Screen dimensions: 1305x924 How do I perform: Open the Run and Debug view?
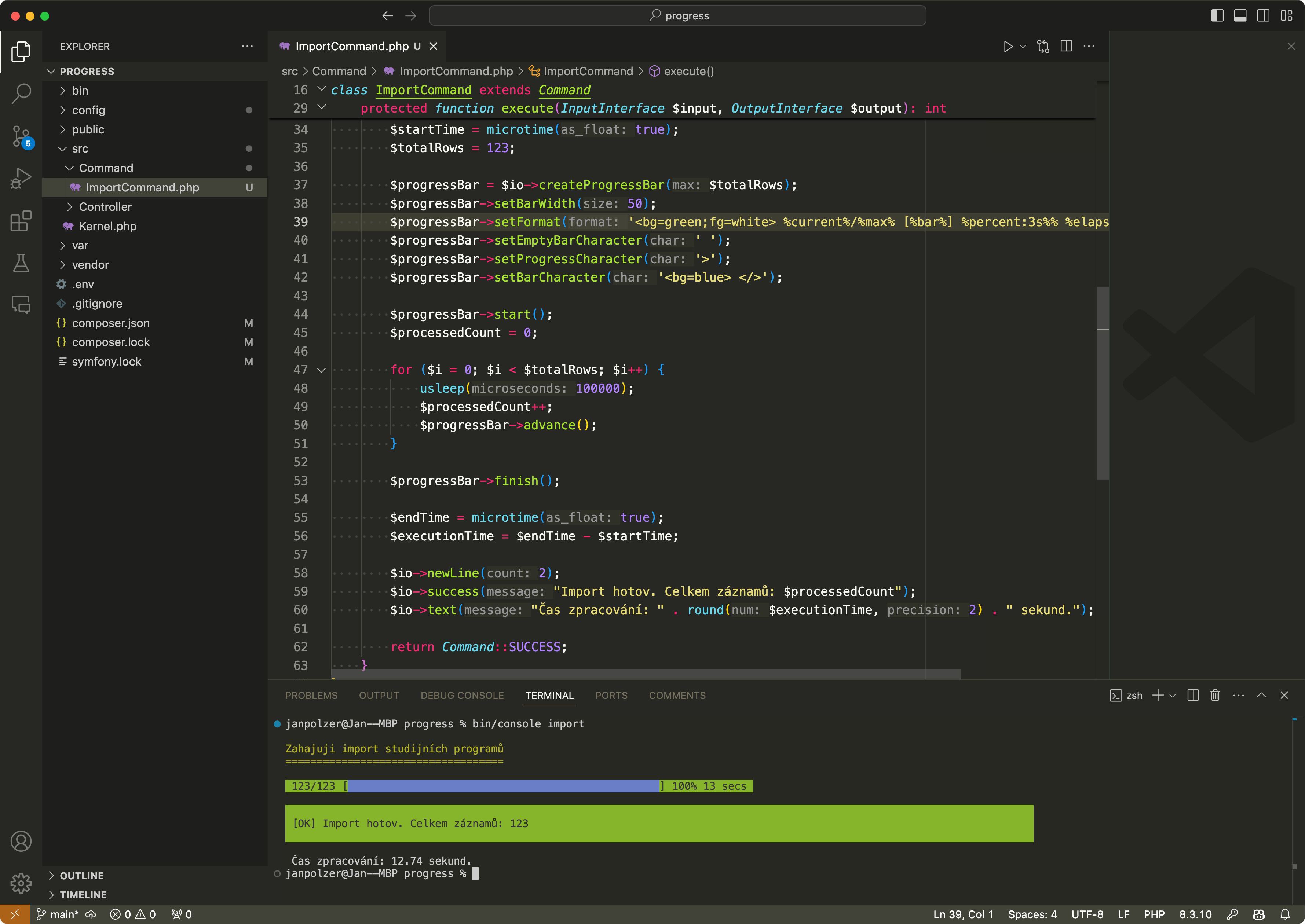[x=21, y=178]
